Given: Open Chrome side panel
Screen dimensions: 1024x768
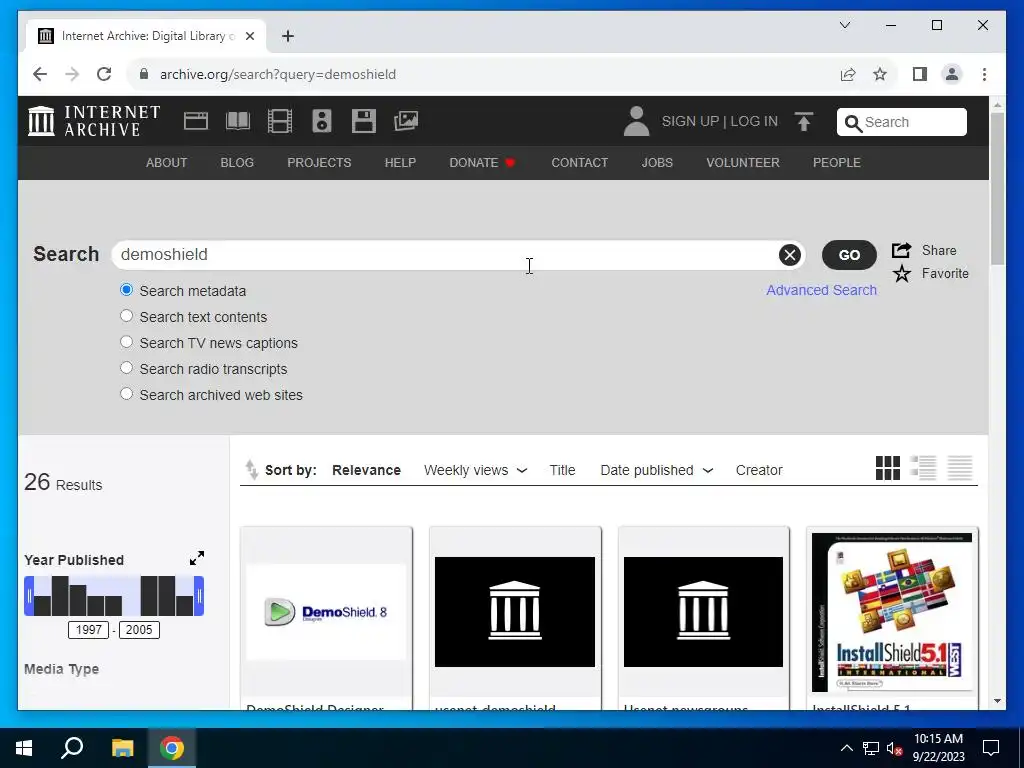Looking at the screenshot, I should (x=920, y=74).
